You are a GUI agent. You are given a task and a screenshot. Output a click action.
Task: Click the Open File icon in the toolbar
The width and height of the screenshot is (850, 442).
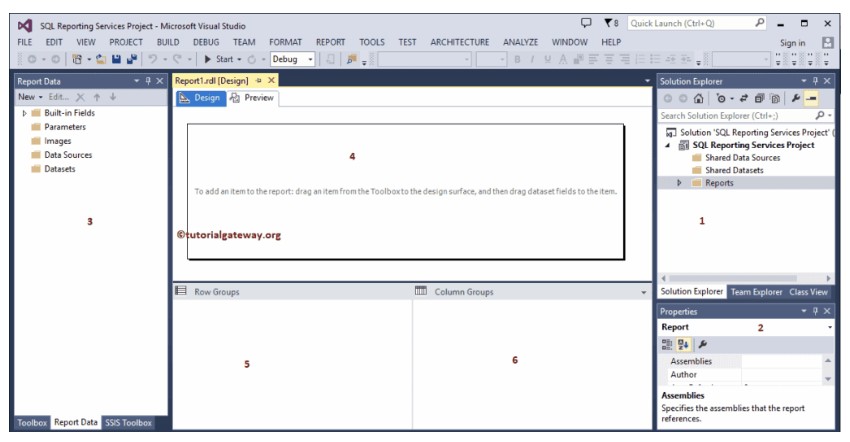pyautogui.click(x=101, y=59)
